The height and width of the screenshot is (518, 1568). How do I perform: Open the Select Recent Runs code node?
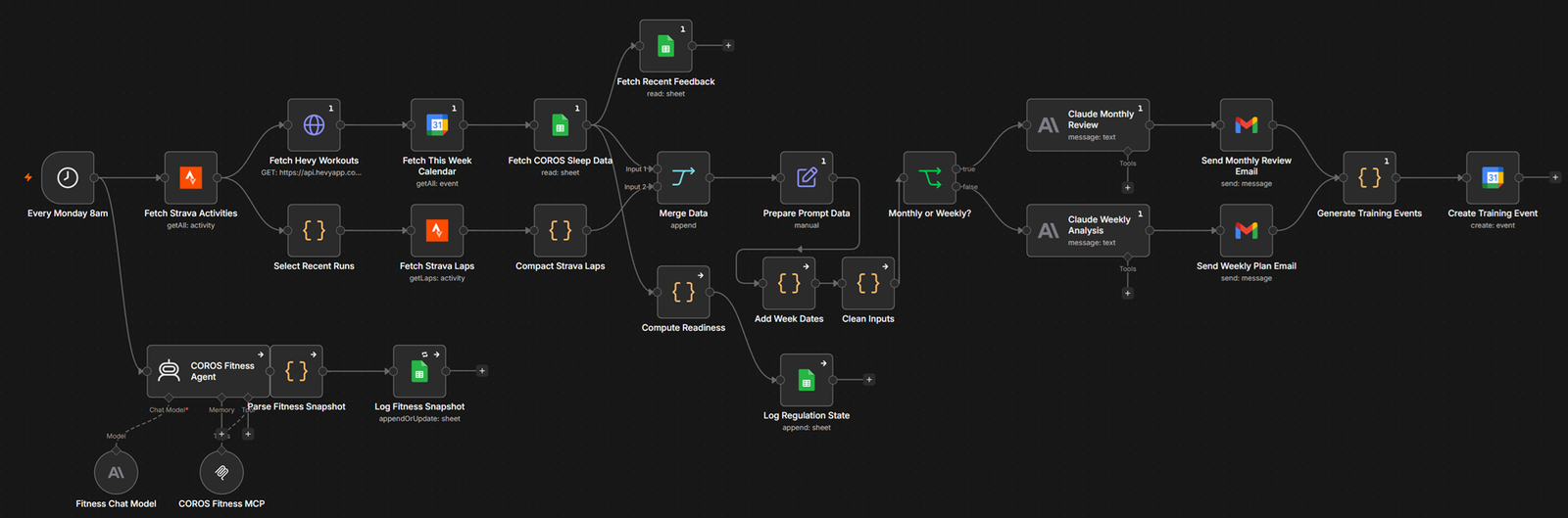click(314, 230)
